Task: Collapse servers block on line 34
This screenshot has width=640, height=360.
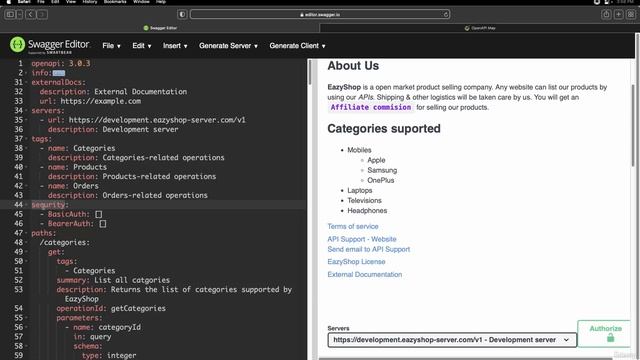Action: click(x=26, y=111)
